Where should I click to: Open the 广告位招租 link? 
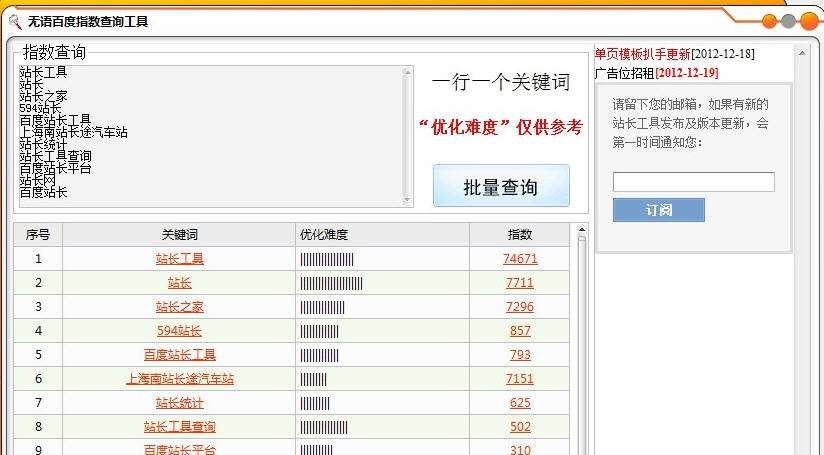coord(624,73)
